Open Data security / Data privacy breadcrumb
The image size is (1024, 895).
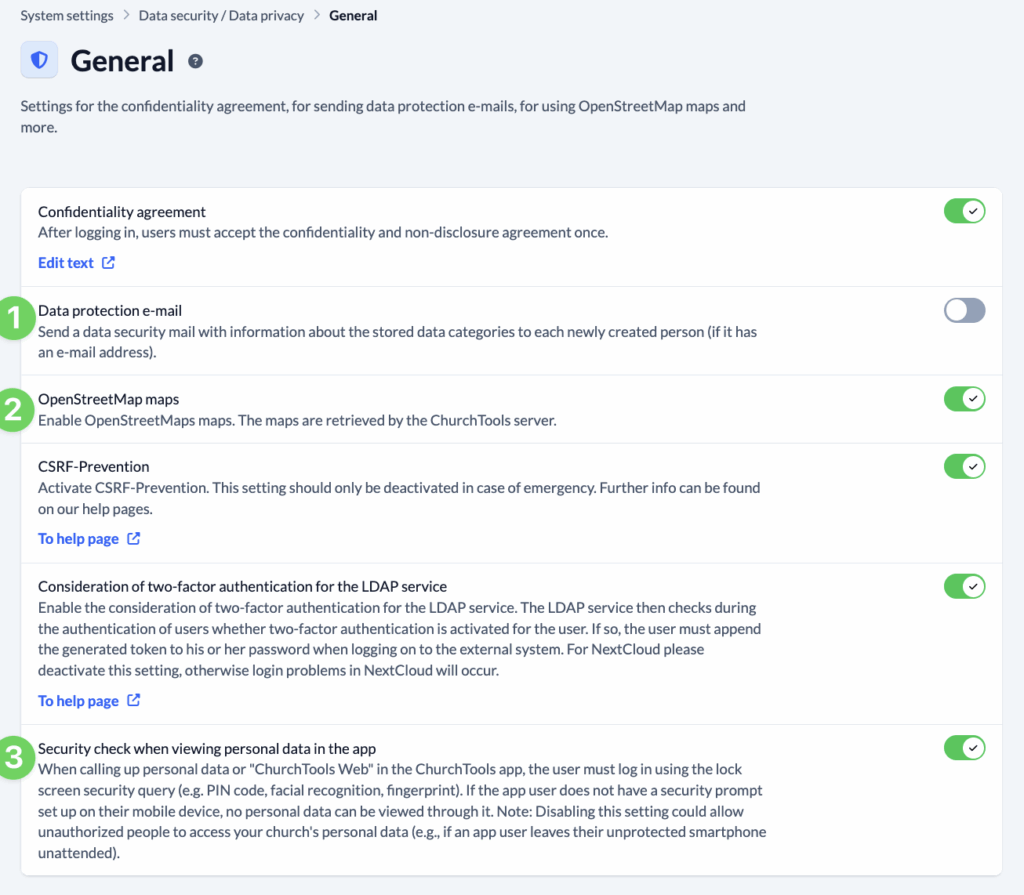click(x=221, y=16)
